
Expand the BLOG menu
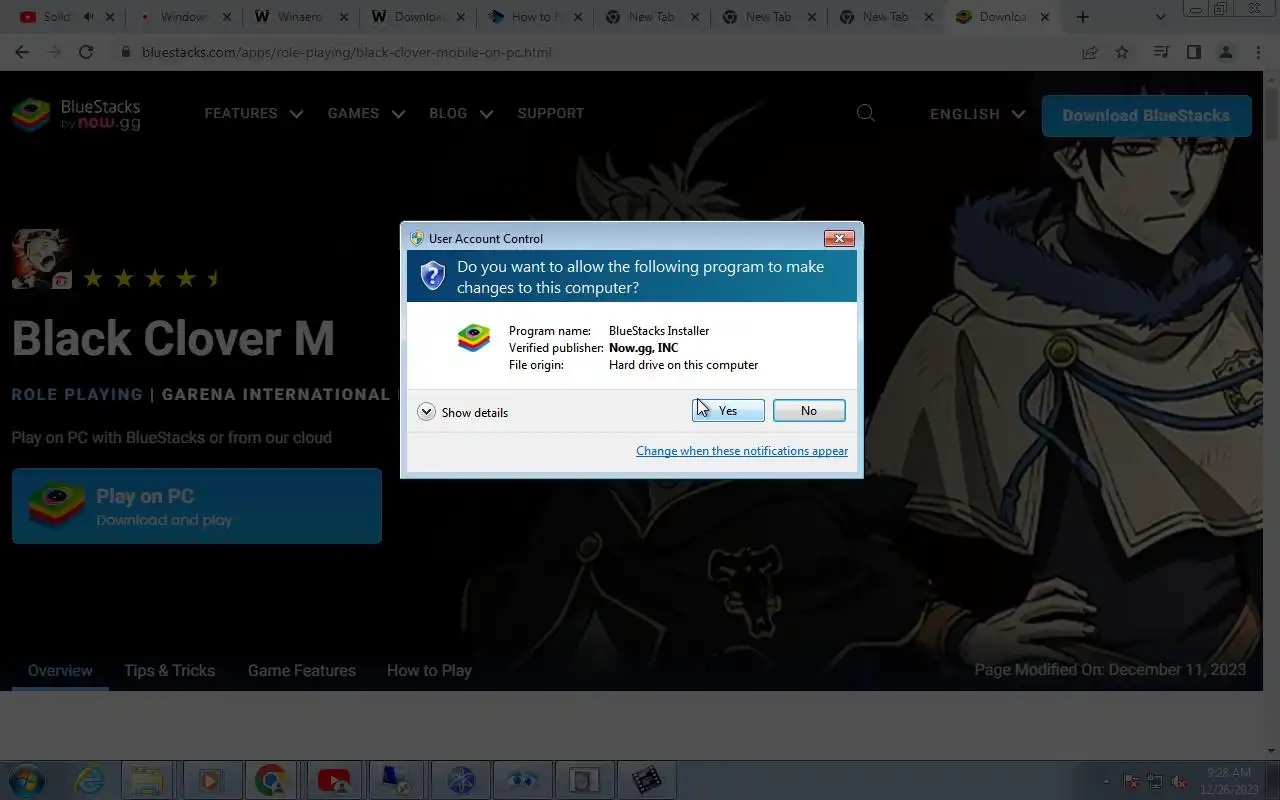coord(461,114)
